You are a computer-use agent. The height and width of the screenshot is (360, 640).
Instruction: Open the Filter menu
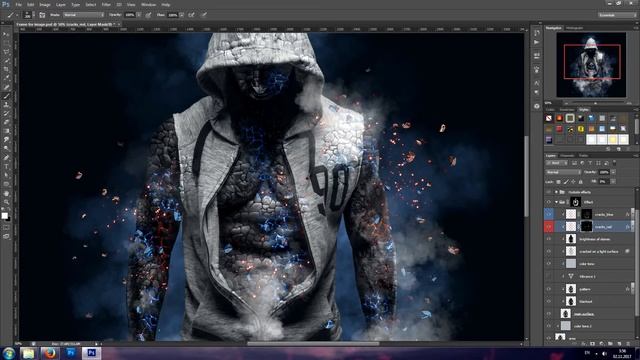(106, 4)
